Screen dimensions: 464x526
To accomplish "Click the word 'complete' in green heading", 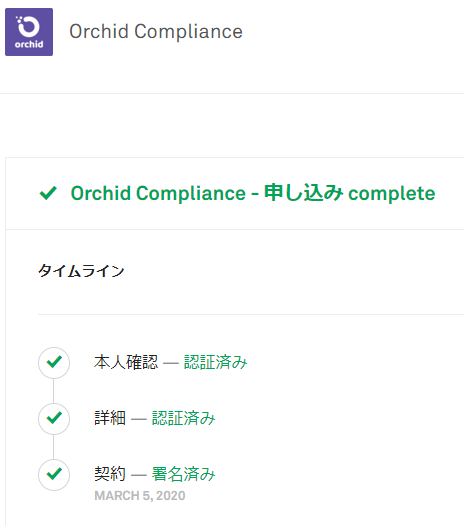I will [392, 194].
